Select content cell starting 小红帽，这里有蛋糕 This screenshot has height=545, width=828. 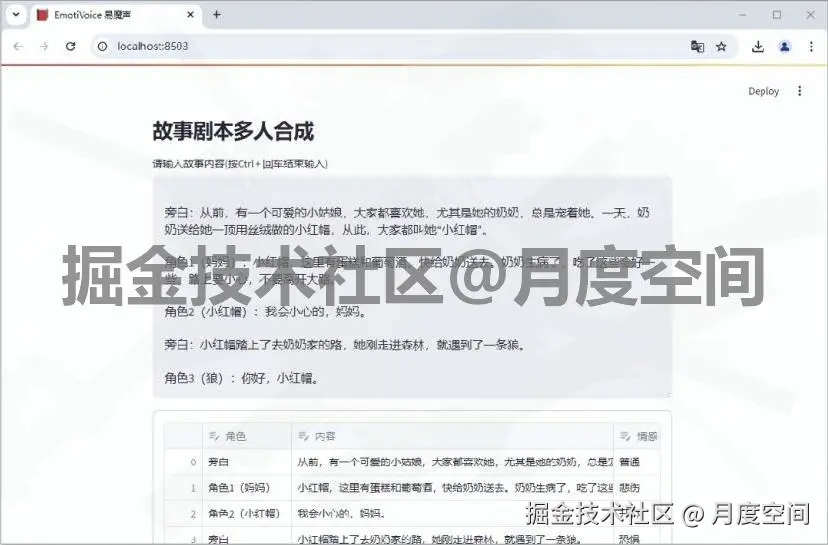point(453,487)
